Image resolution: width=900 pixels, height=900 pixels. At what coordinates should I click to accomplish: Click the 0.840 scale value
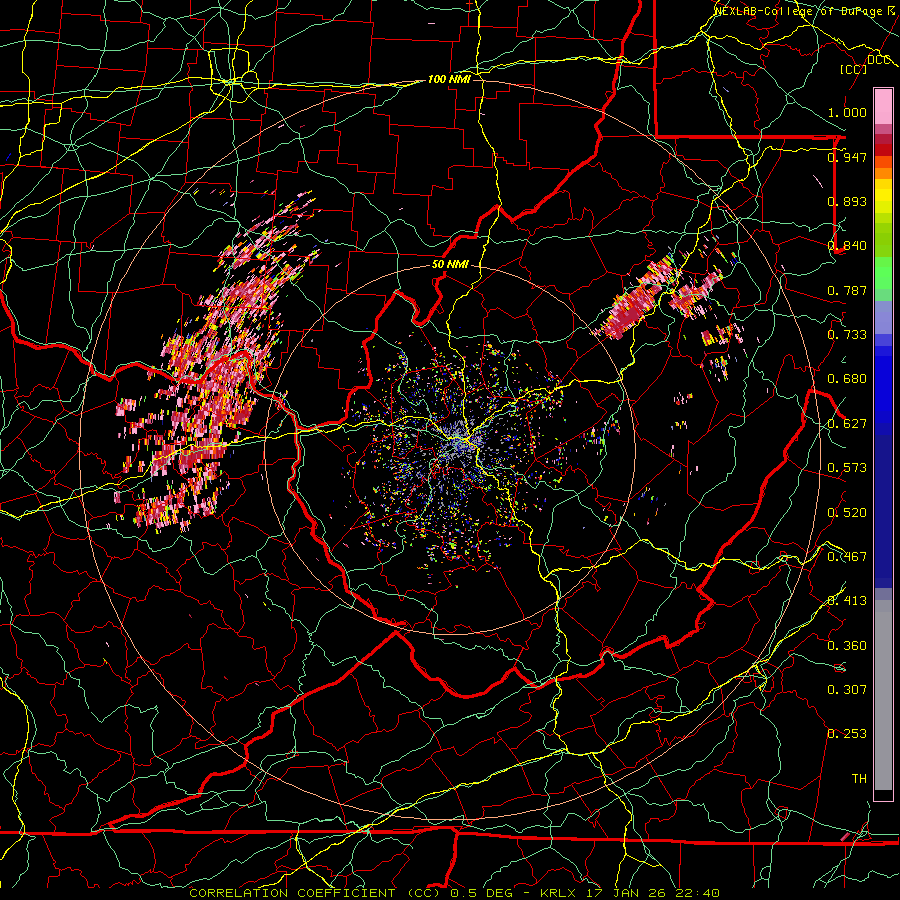[x=847, y=246]
